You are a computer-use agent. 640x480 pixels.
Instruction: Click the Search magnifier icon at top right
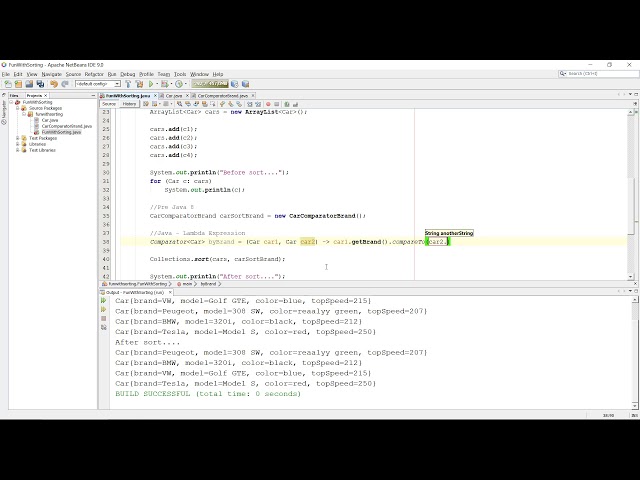point(563,73)
